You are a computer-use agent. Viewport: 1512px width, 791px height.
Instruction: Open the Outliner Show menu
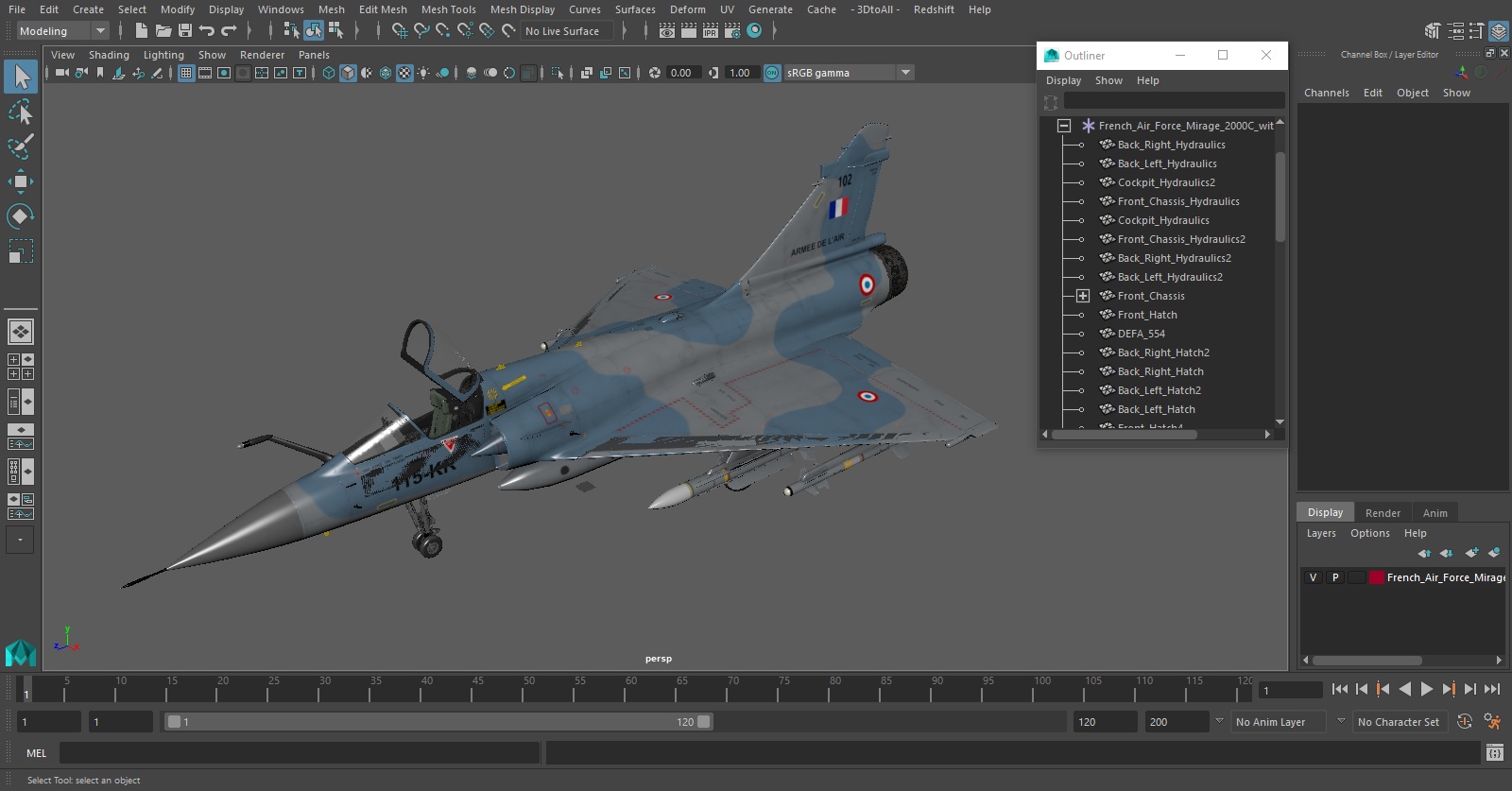click(1108, 80)
